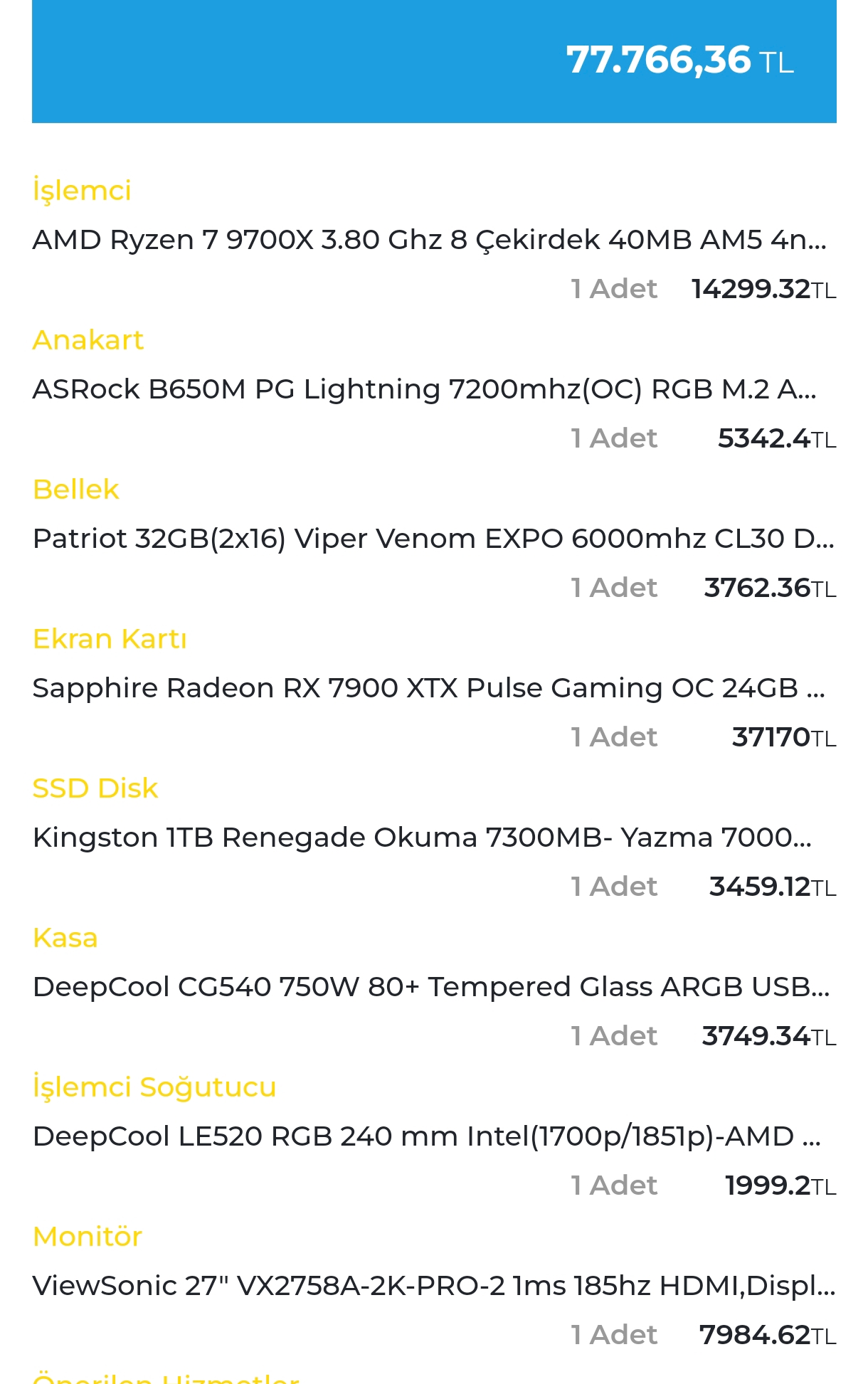Tap the Anakart category heading
Viewport: 868px width, 1384px height.
pos(88,340)
